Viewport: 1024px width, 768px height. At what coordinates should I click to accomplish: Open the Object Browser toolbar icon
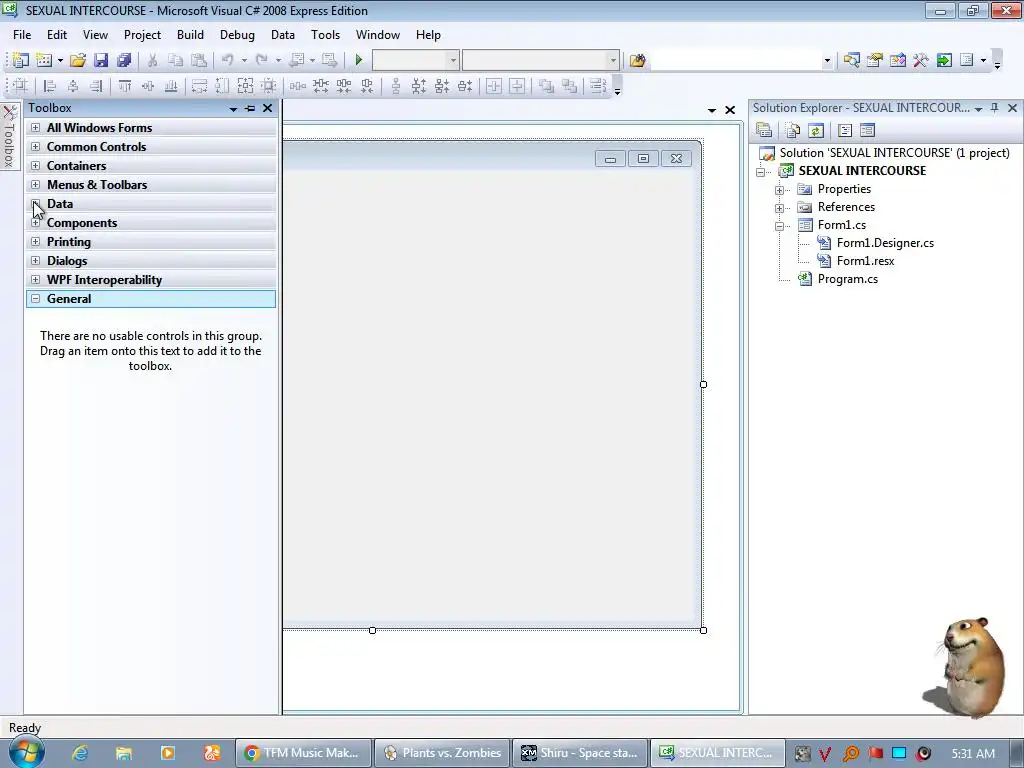pos(898,60)
